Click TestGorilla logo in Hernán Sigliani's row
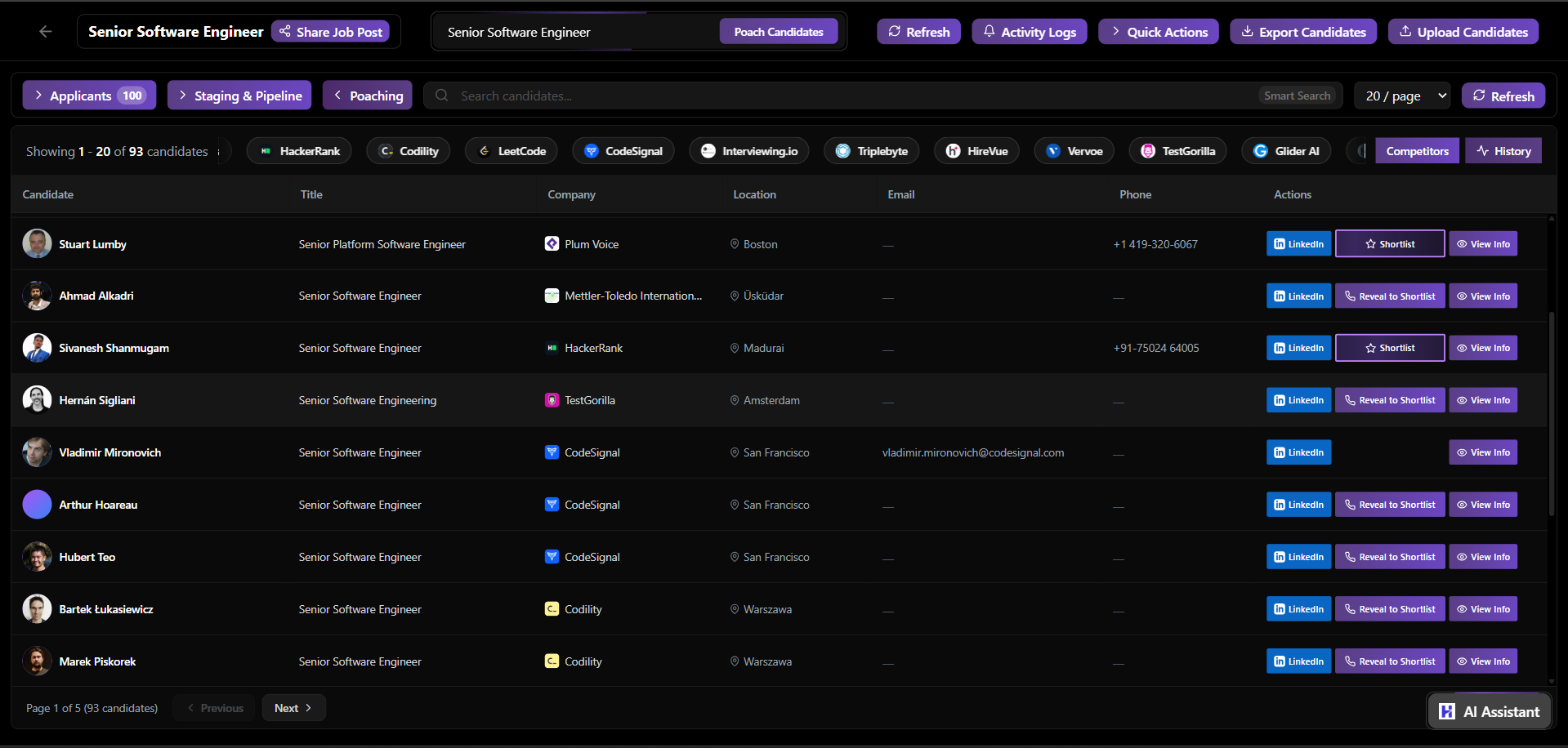The height and width of the screenshot is (748, 1568). point(552,400)
